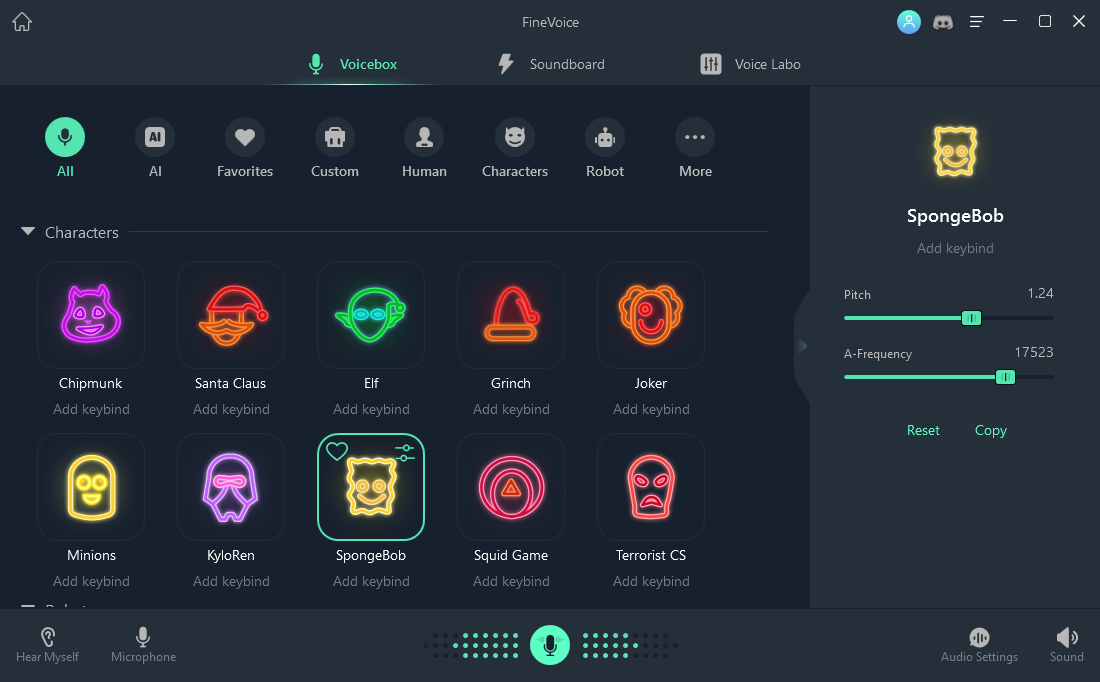Select the Joker voice
The width and height of the screenshot is (1100, 682).
(651, 315)
